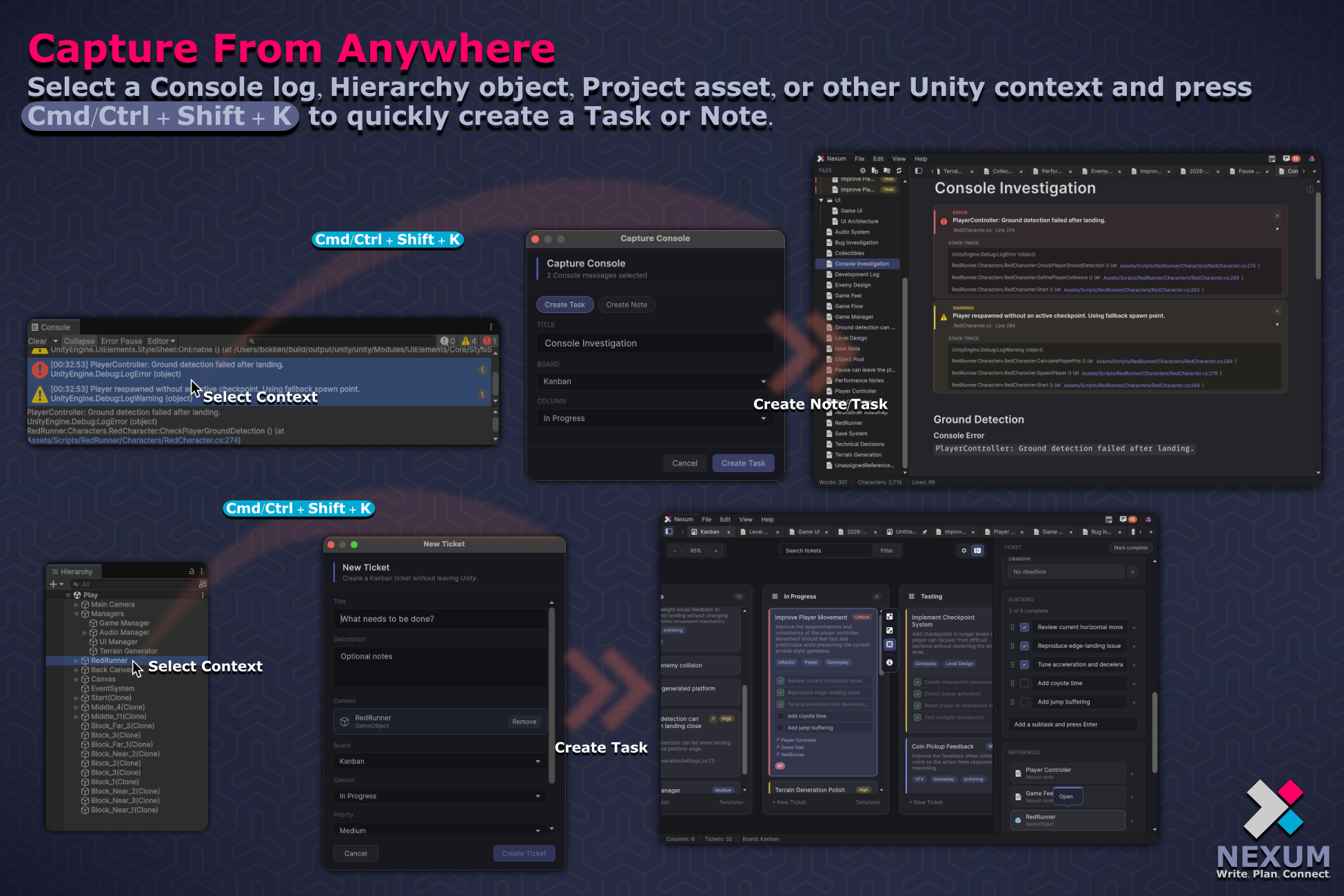Open the calendar icon in the Kanban window top bar
The image size is (1344, 896).
tap(1108, 519)
